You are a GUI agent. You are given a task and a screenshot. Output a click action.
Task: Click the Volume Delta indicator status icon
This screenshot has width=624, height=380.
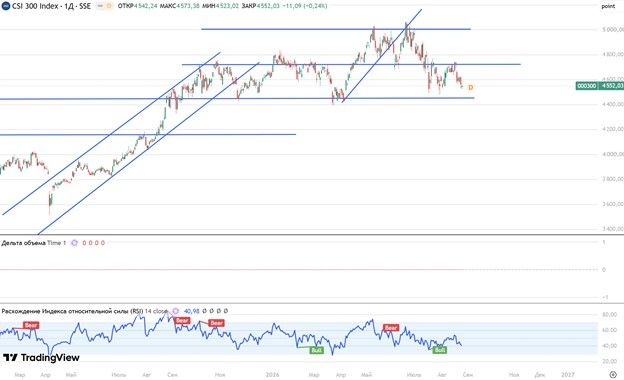(74, 243)
